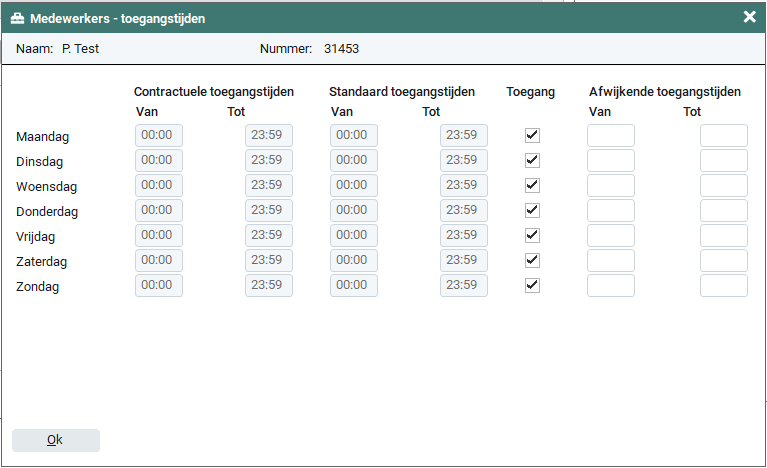Select Zondag standaard Van time field
Viewport: 767px width, 468px height.
[353, 285]
